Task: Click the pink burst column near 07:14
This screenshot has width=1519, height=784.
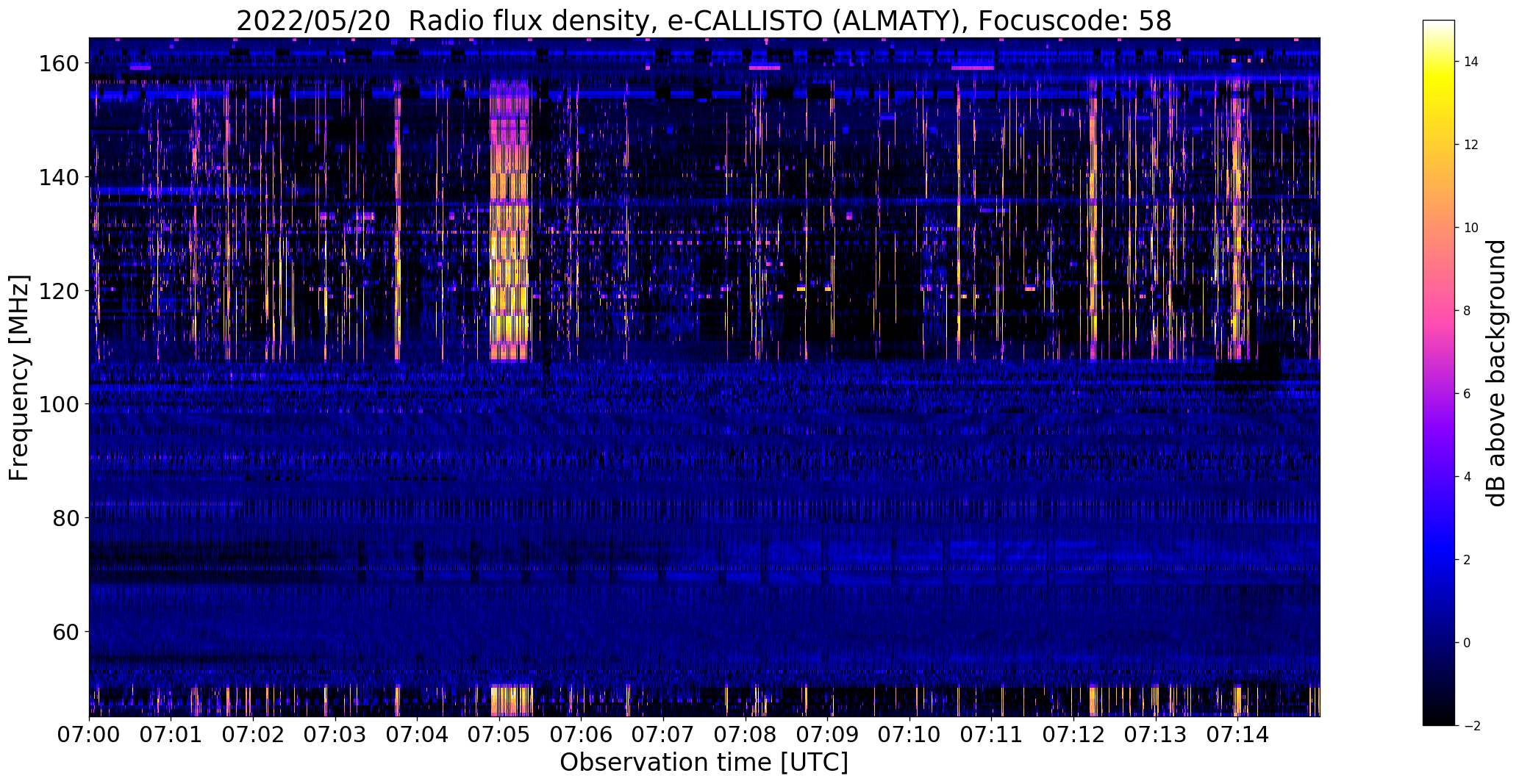Action: [1237, 220]
